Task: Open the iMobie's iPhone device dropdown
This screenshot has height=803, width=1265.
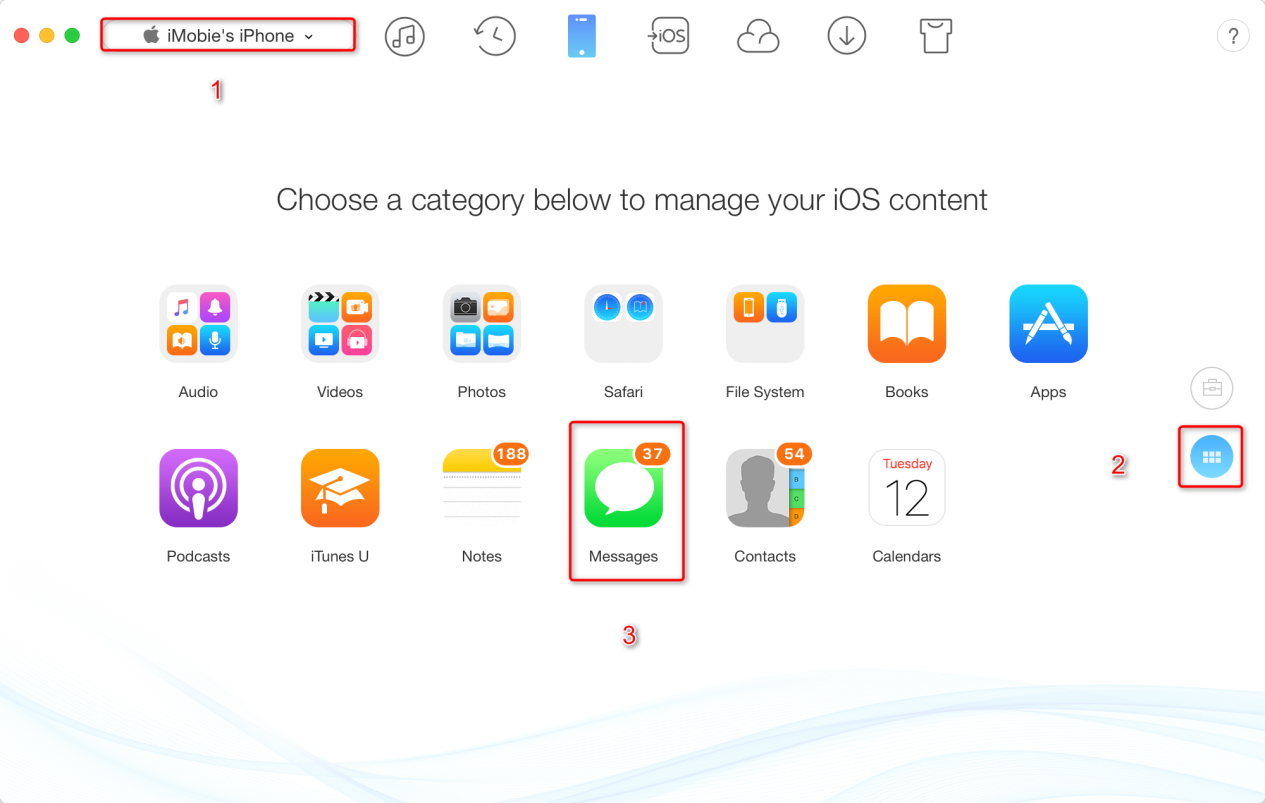Action: (228, 36)
